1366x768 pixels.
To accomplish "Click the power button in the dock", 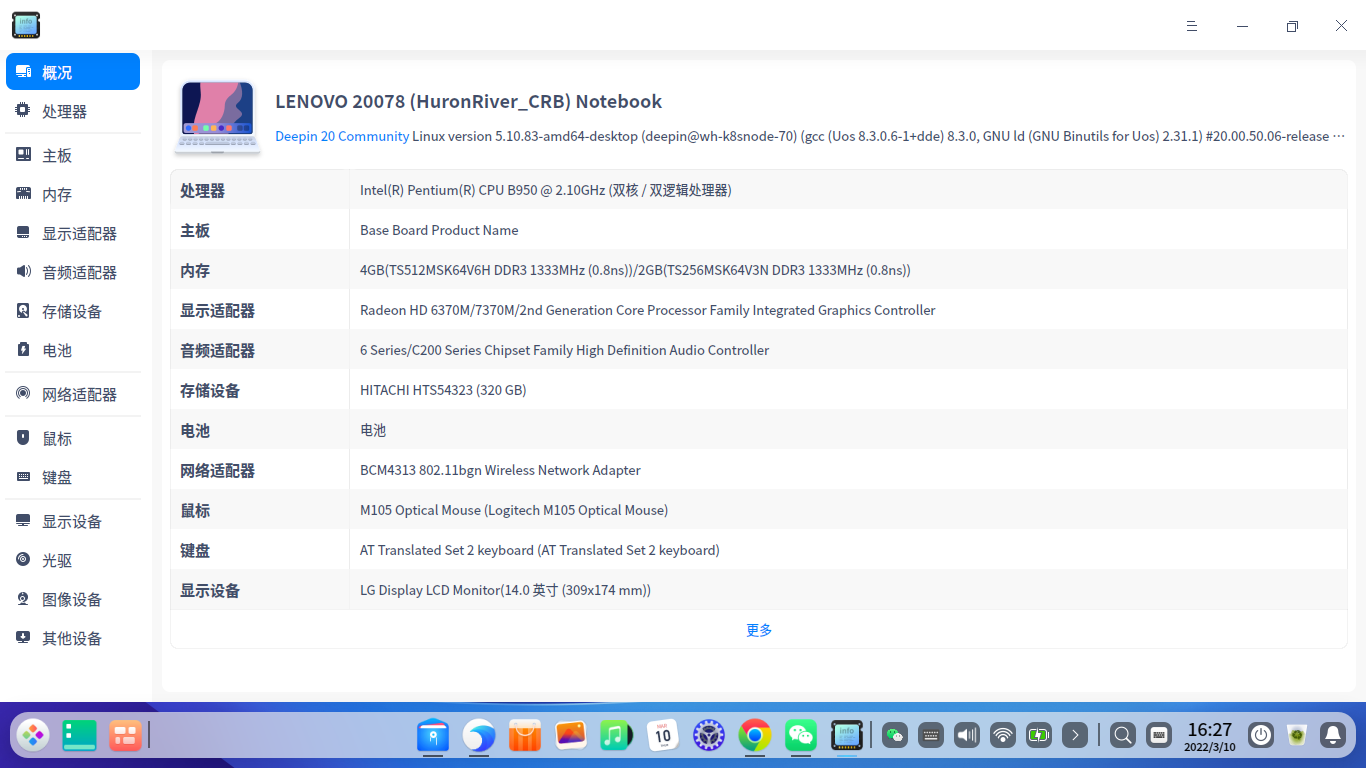I will pyautogui.click(x=1261, y=736).
